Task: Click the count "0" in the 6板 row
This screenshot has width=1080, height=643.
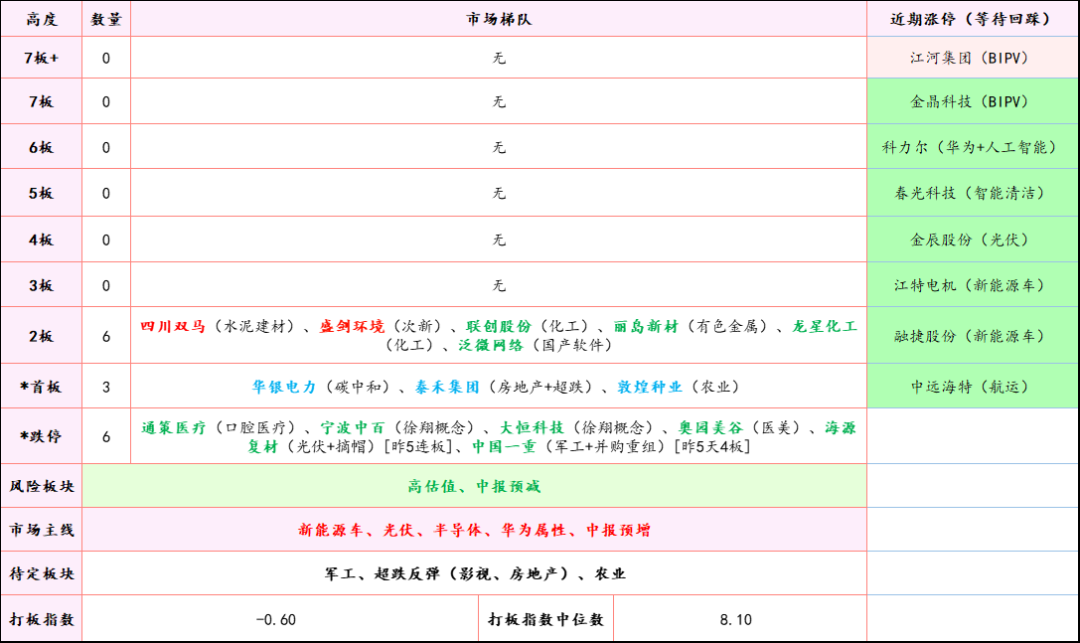Action: tap(106, 147)
